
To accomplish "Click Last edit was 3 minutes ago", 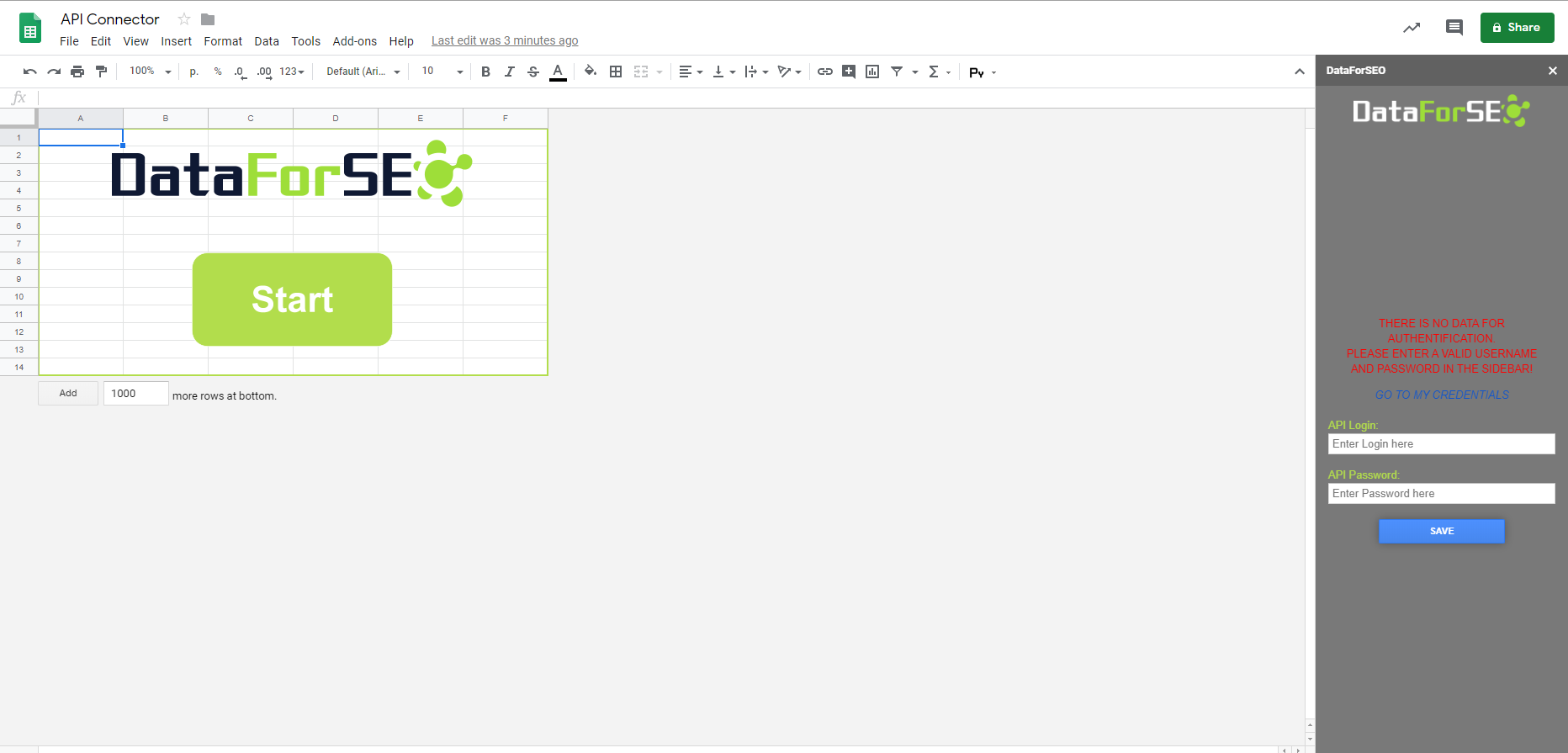I will tap(505, 40).
